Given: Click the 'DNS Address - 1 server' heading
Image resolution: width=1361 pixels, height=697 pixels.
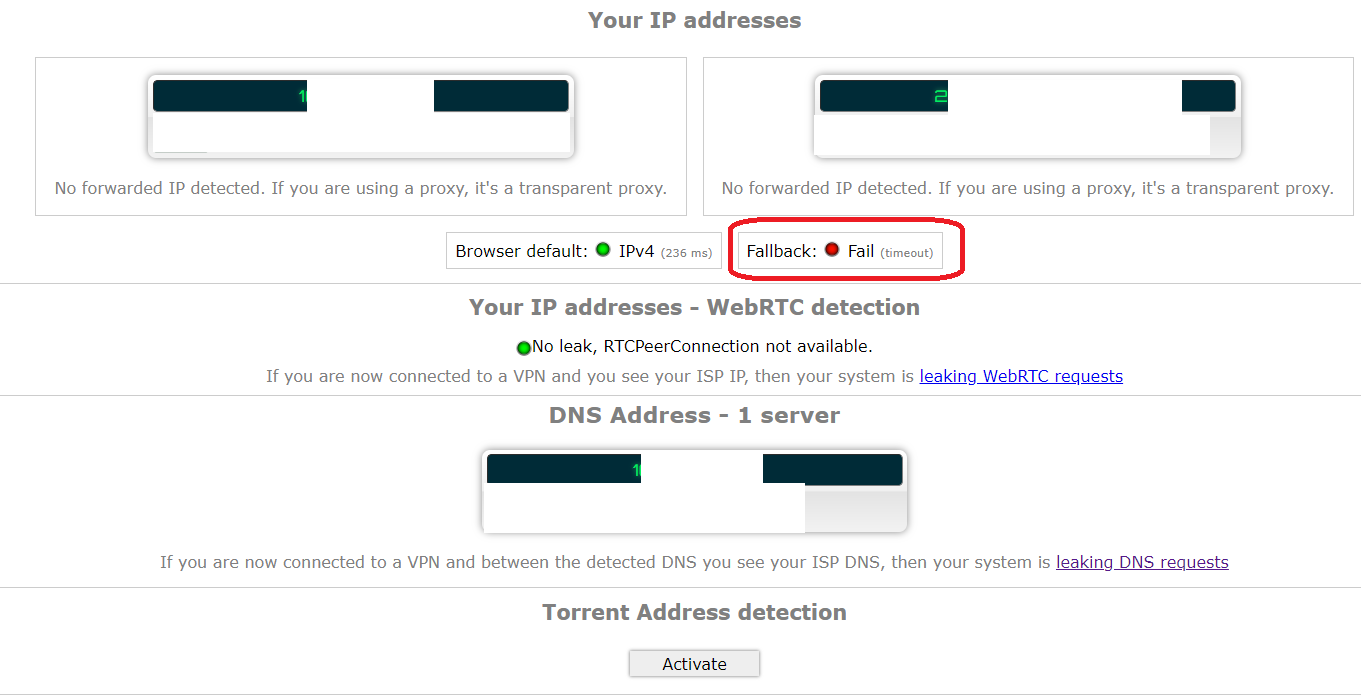Looking at the screenshot, I should coord(694,415).
